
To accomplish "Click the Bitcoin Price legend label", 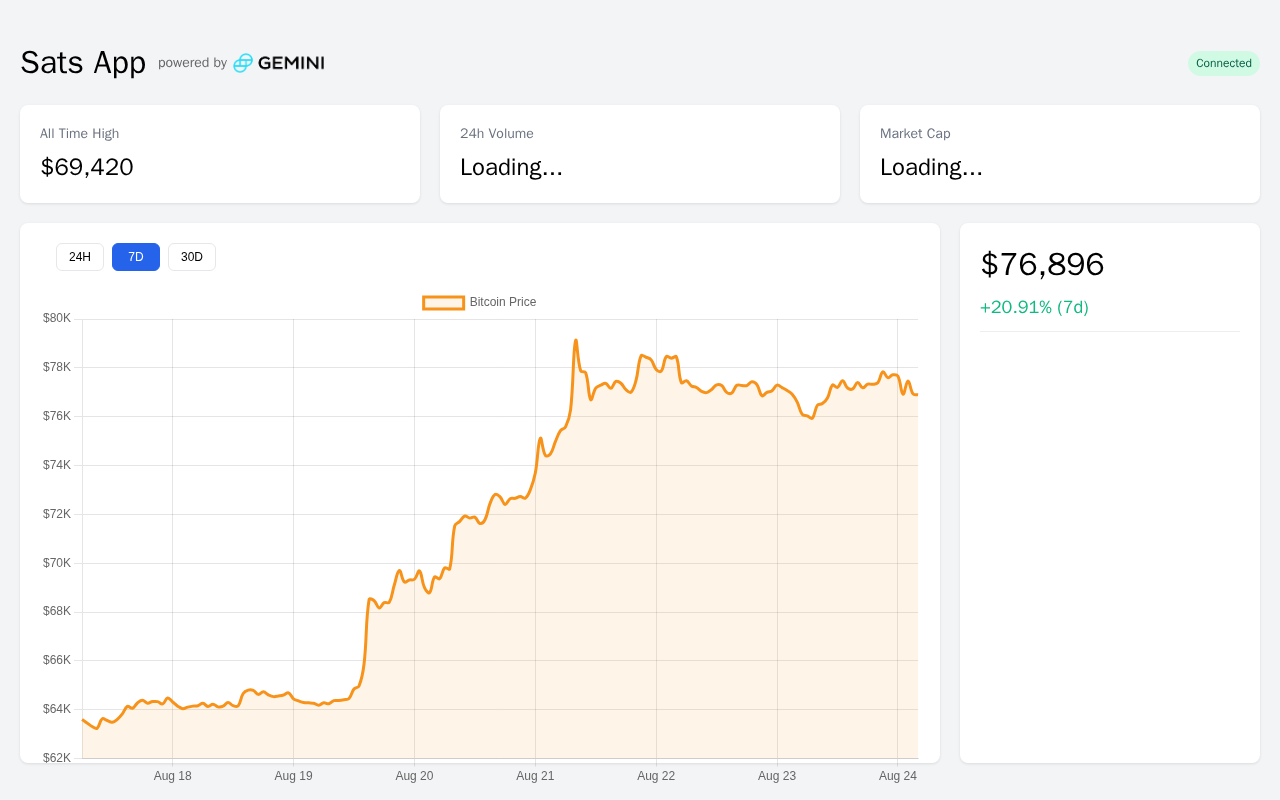I will tap(503, 302).
